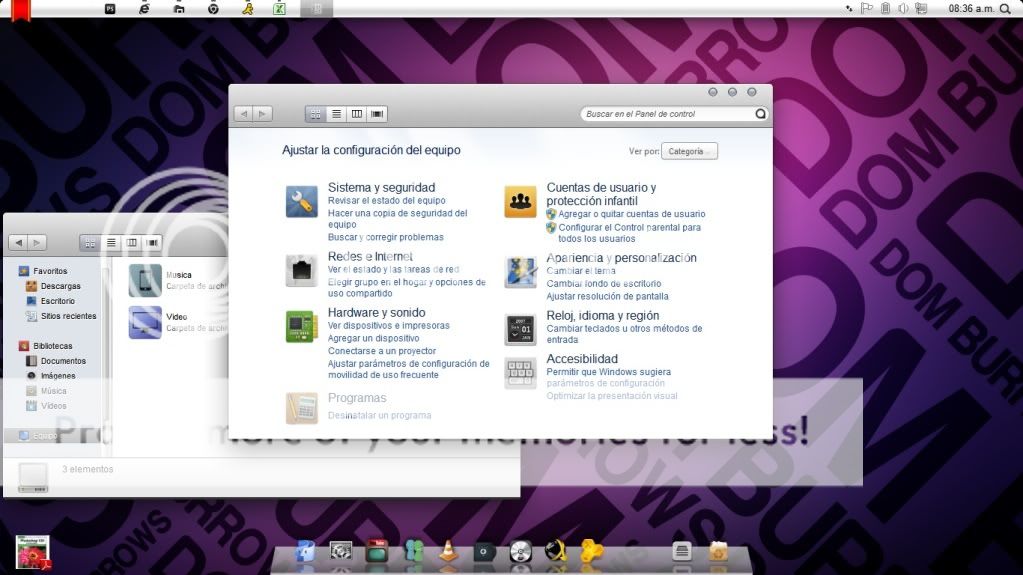
Task: Go forward in the Control Panel window
Action: click(x=262, y=114)
